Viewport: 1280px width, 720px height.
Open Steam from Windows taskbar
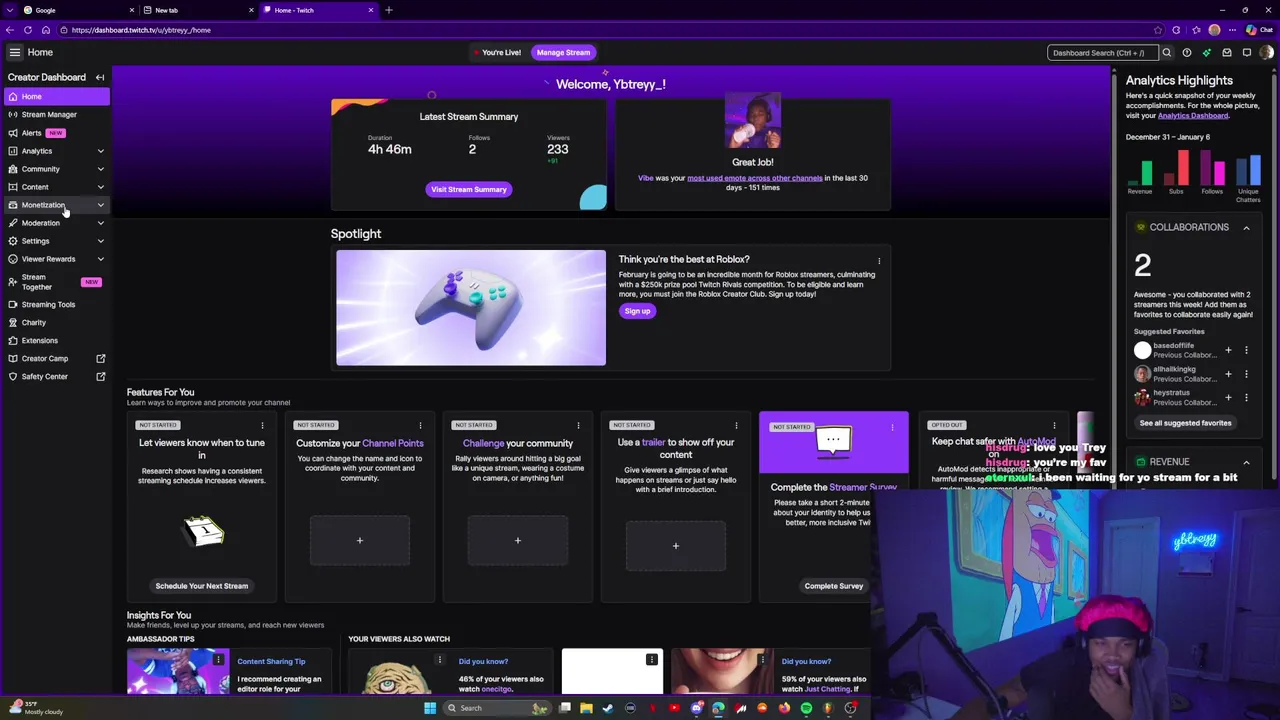(x=608, y=708)
